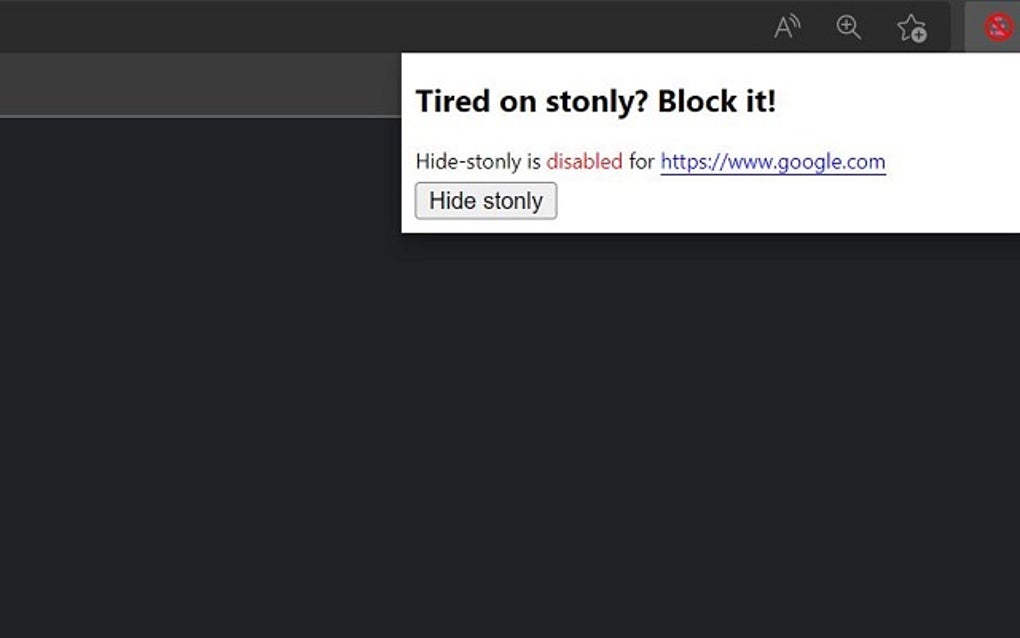Reveal favorites options using the star control
Image resolution: width=1020 pixels, height=638 pixels.
tap(912, 27)
